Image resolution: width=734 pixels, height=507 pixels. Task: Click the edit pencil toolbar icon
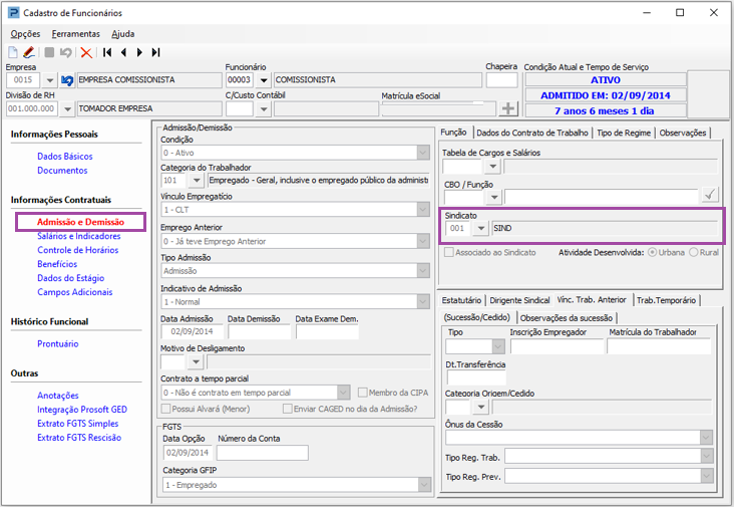(29, 52)
